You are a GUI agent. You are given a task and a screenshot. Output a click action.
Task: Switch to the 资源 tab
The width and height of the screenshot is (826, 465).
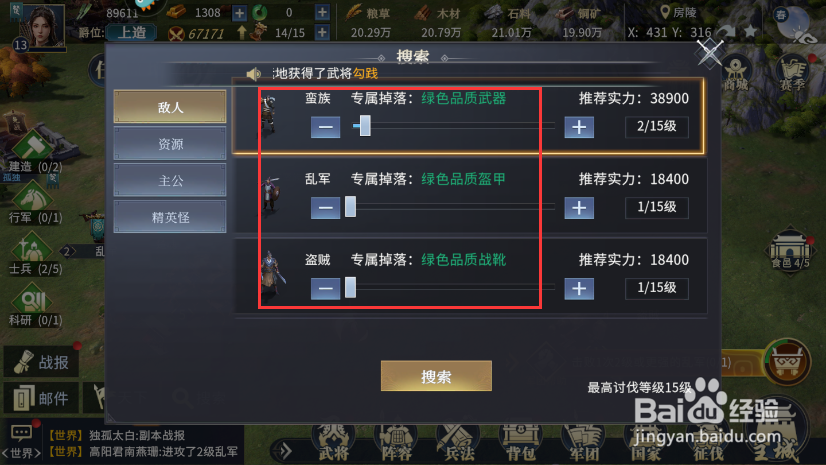click(x=170, y=144)
